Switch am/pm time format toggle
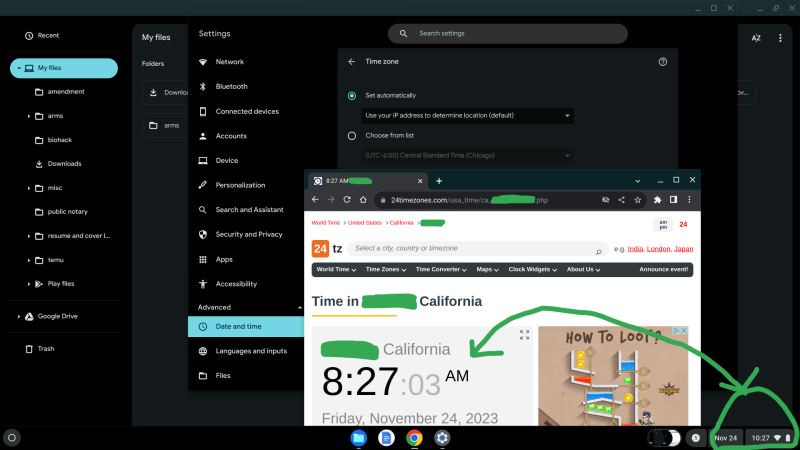 coord(663,224)
